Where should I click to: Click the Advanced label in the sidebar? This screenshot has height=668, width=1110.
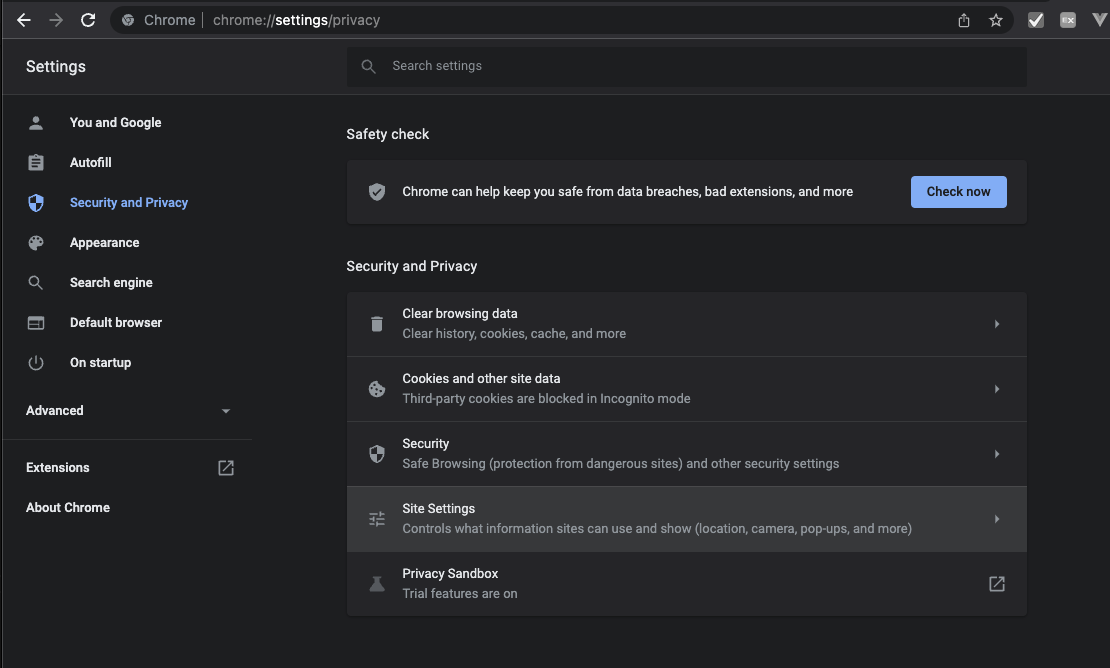(x=55, y=411)
